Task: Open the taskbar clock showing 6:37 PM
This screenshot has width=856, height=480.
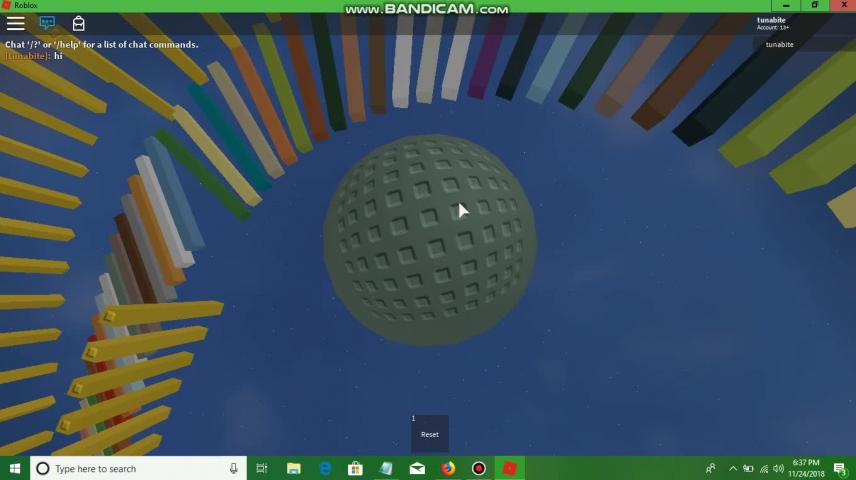Action: [x=806, y=469]
